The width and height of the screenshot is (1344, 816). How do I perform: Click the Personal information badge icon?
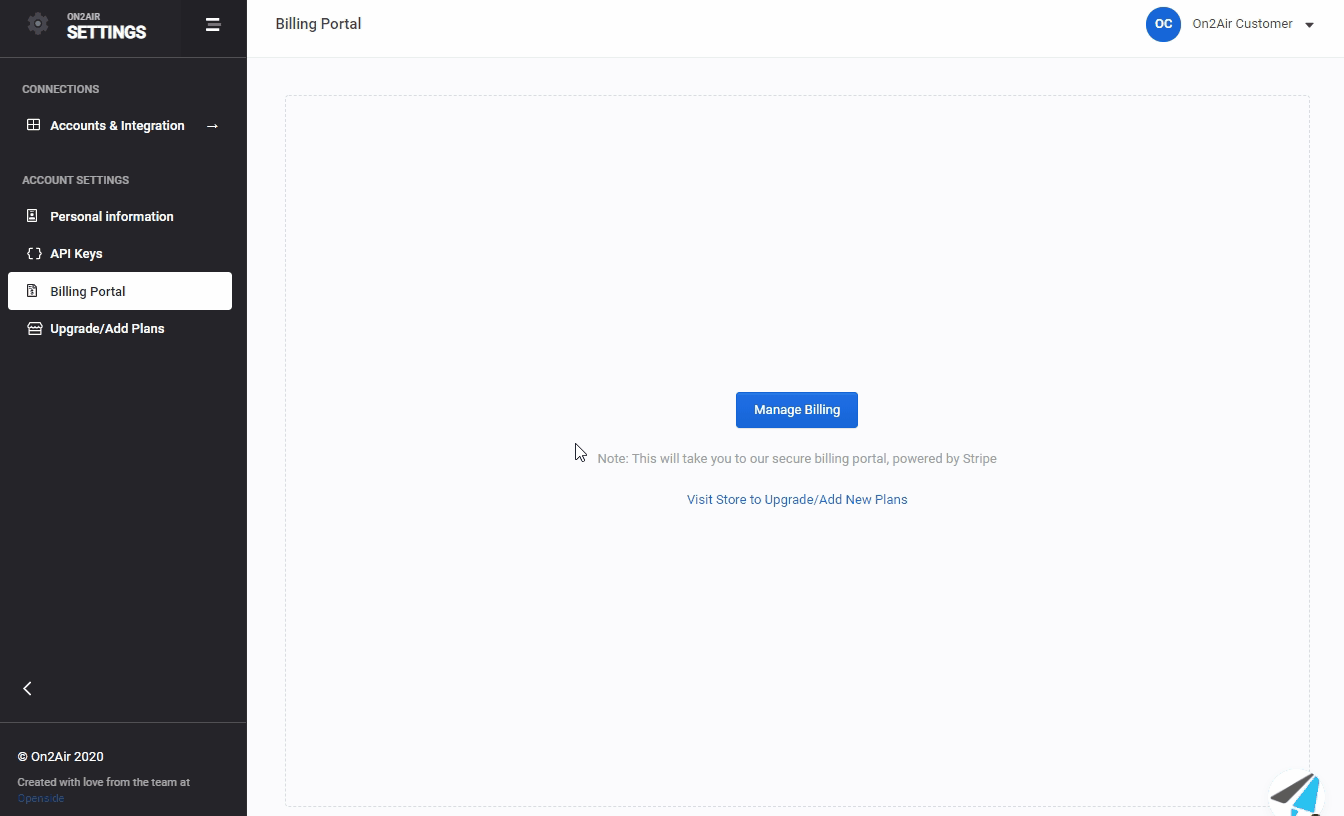(33, 216)
